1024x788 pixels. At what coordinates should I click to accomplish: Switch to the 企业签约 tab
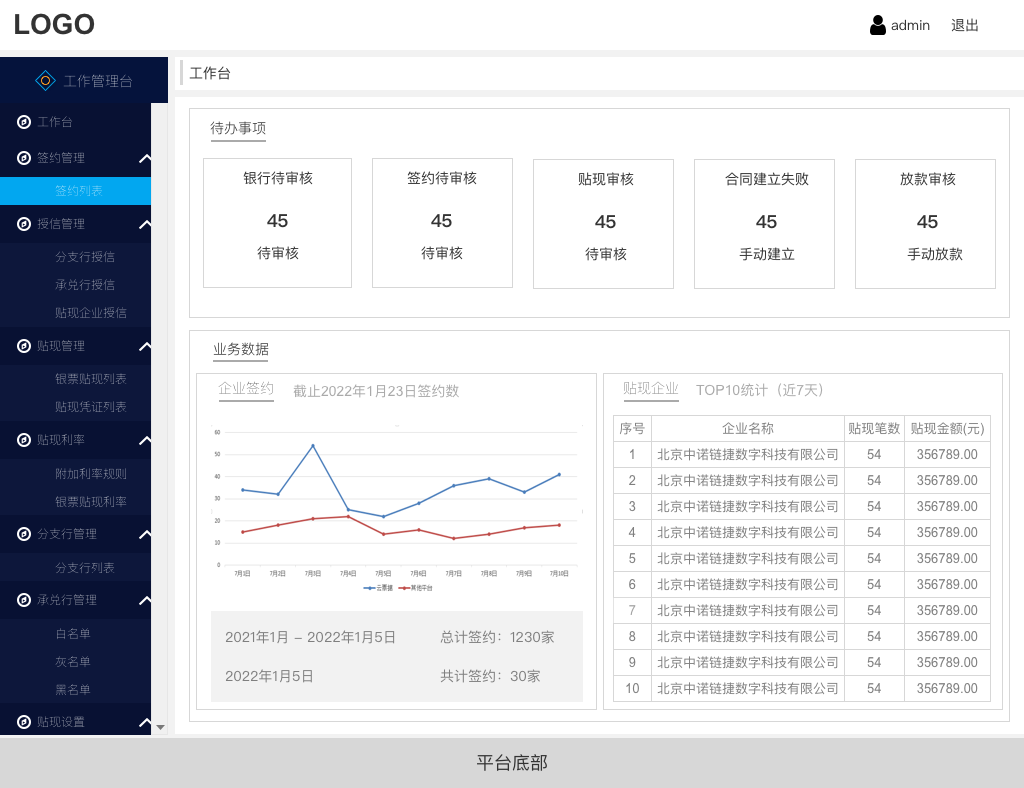[x=246, y=391]
